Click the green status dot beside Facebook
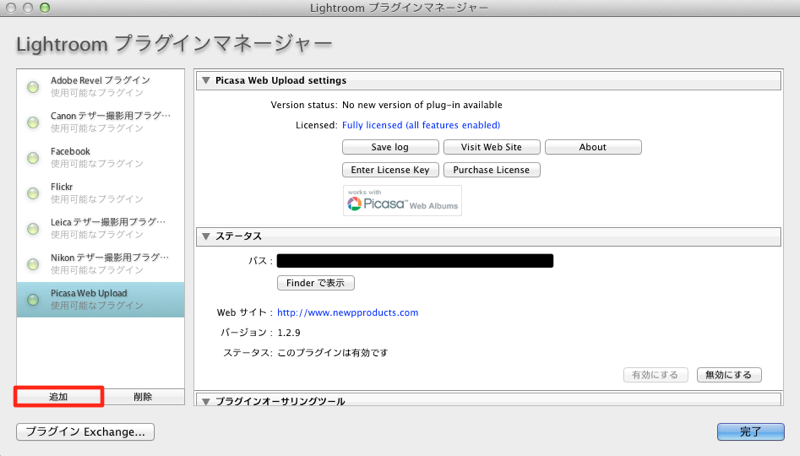The height and width of the screenshot is (456, 800). click(33, 158)
